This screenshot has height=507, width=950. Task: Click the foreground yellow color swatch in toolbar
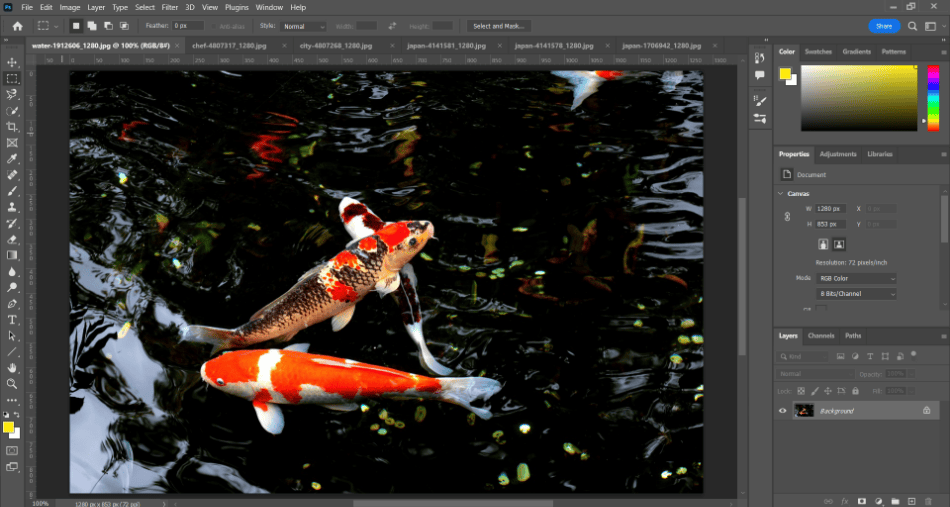[x=8, y=428]
